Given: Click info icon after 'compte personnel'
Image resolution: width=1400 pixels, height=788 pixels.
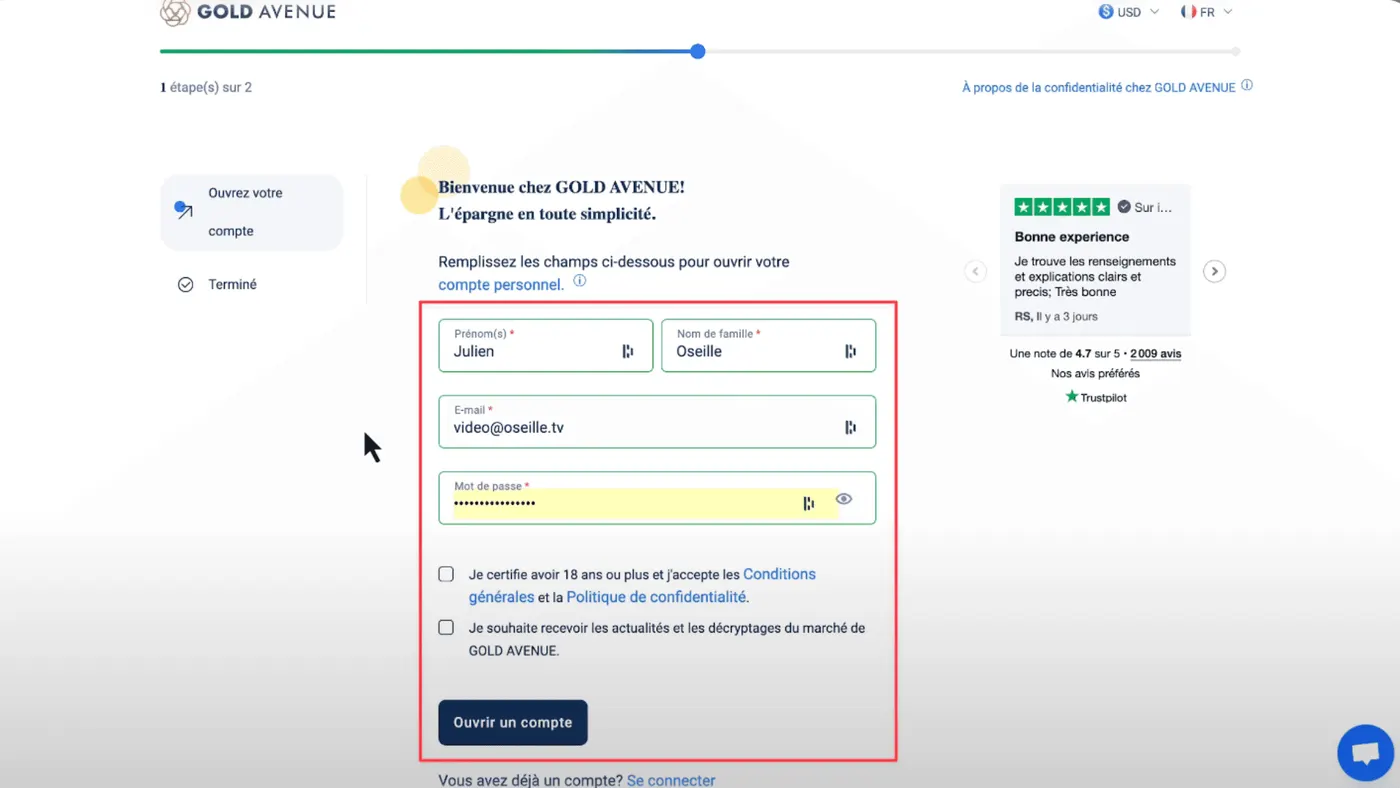Looking at the screenshot, I should coord(579,281).
